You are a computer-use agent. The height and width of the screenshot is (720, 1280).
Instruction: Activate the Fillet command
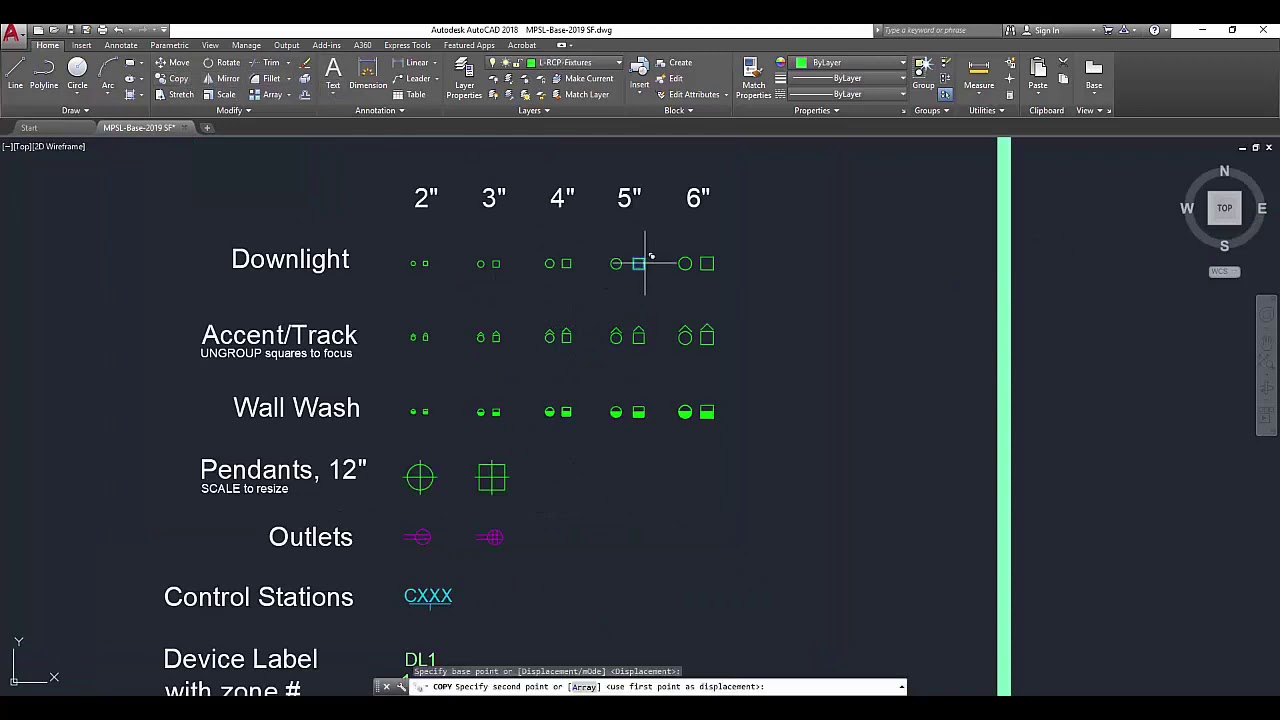[x=264, y=78]
